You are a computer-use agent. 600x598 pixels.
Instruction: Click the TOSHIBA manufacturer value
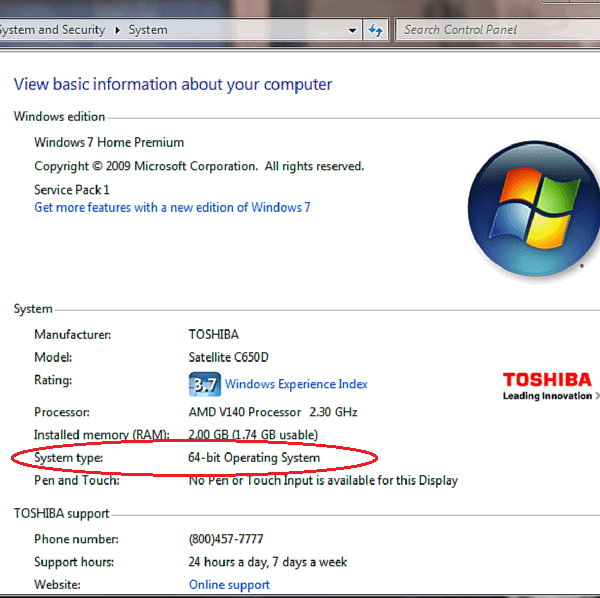(214, 334)
